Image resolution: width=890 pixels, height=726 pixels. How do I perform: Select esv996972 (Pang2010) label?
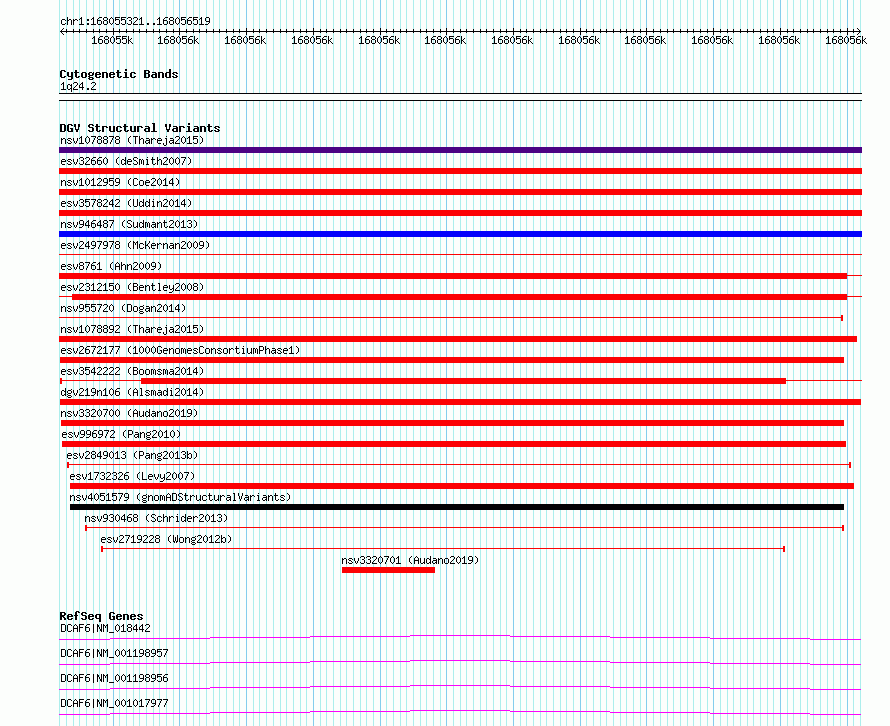click(121, 434)
